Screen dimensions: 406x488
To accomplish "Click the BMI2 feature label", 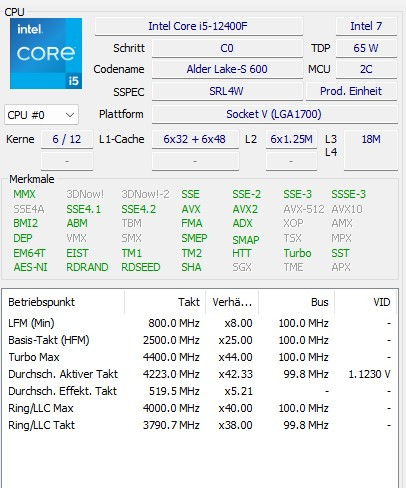I will coord(25,223).
